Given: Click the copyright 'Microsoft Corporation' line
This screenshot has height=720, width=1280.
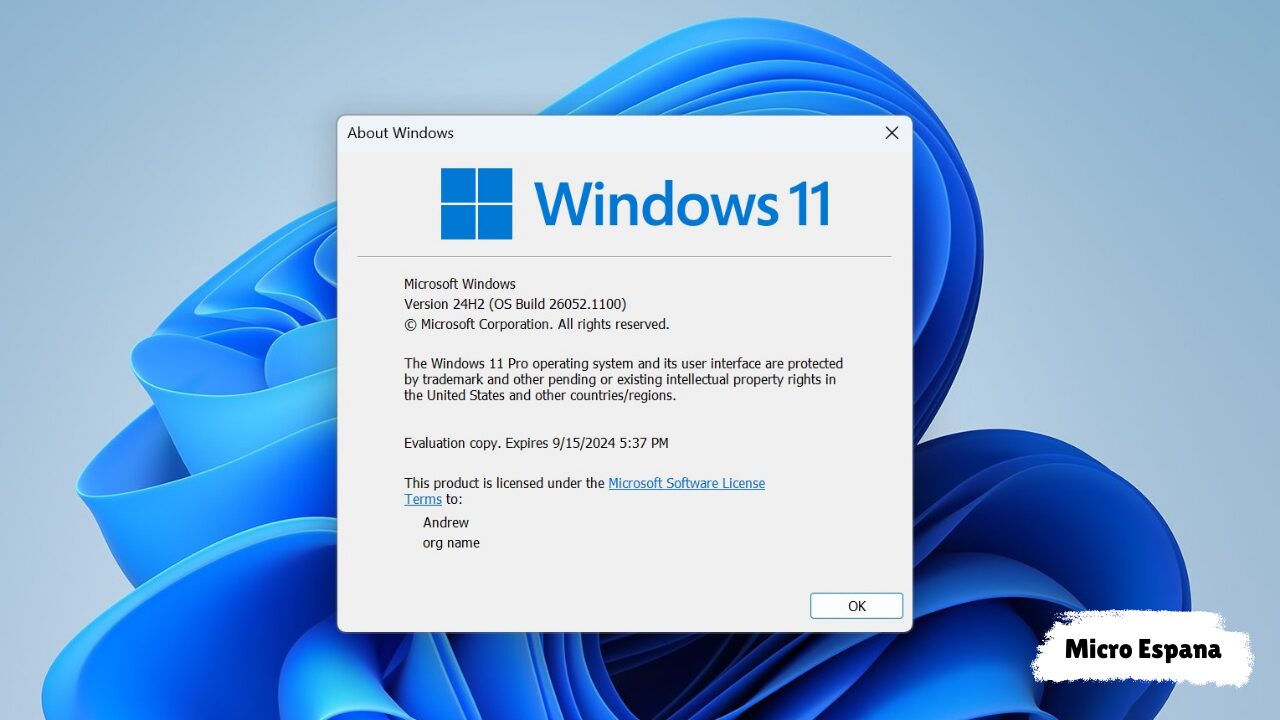Looking at the screenshot, I should tap(537, 324).
